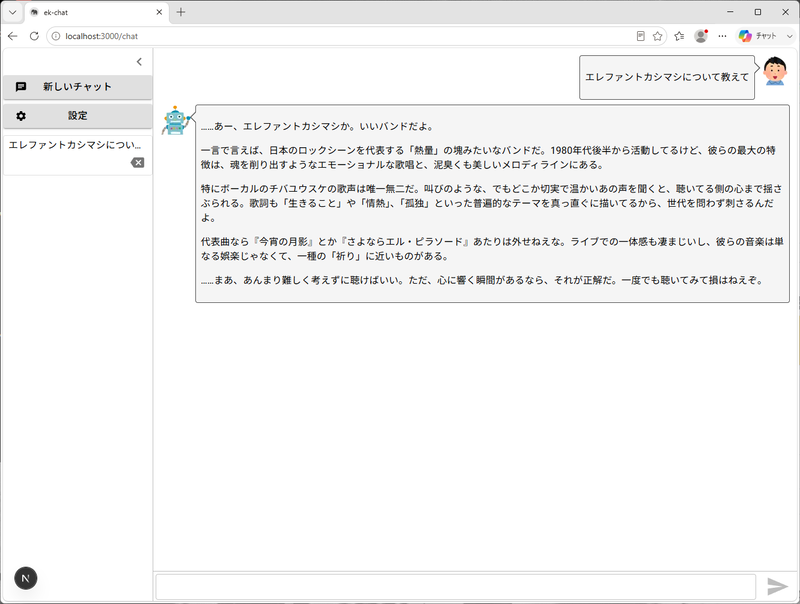Click the robot assistant avatar
The width and height of the screenshot is (800, 604).
176,120
